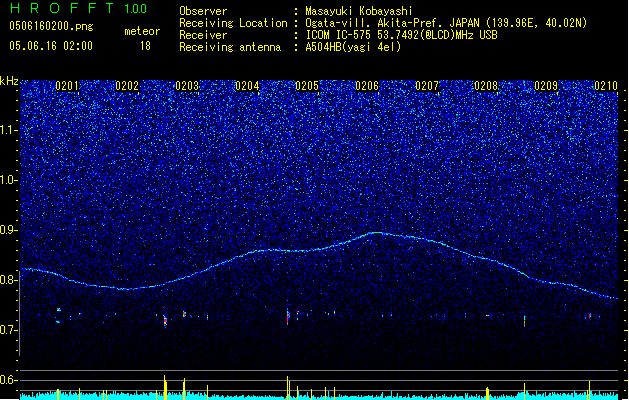Click the Receiving antenna field label
This screenshot has width=629, height=400.
point(230,47)
